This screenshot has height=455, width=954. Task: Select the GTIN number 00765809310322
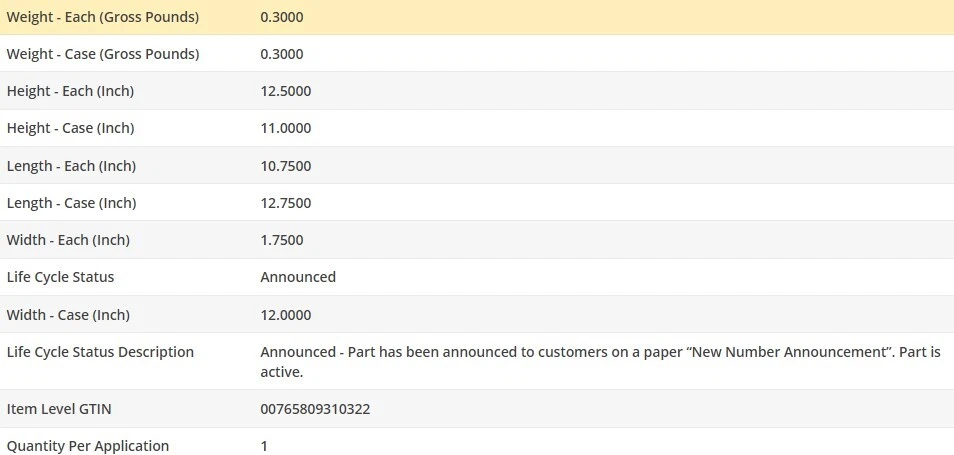pos(314,409)
